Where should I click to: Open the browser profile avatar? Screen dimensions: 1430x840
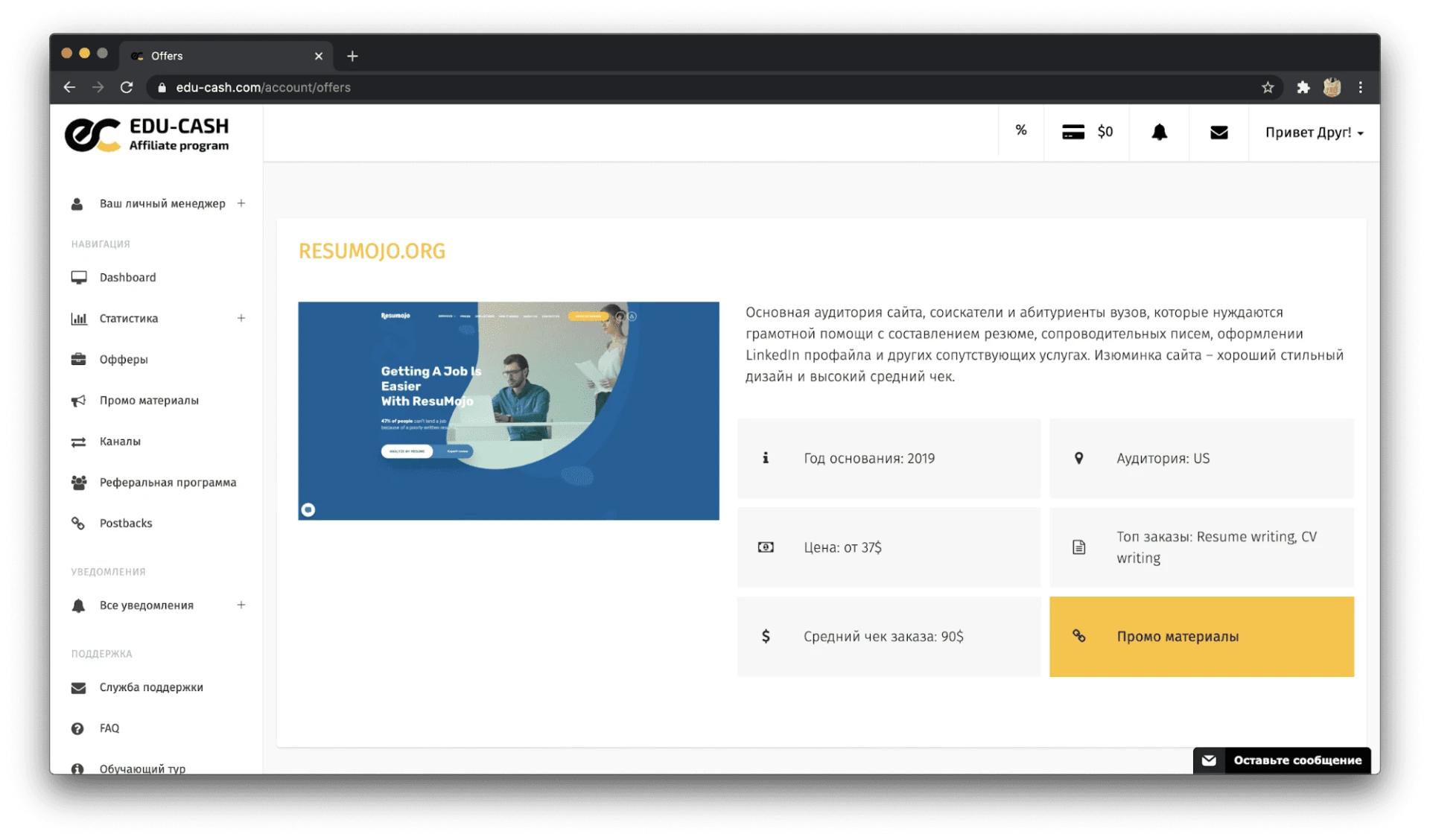tap(1332, 87)
